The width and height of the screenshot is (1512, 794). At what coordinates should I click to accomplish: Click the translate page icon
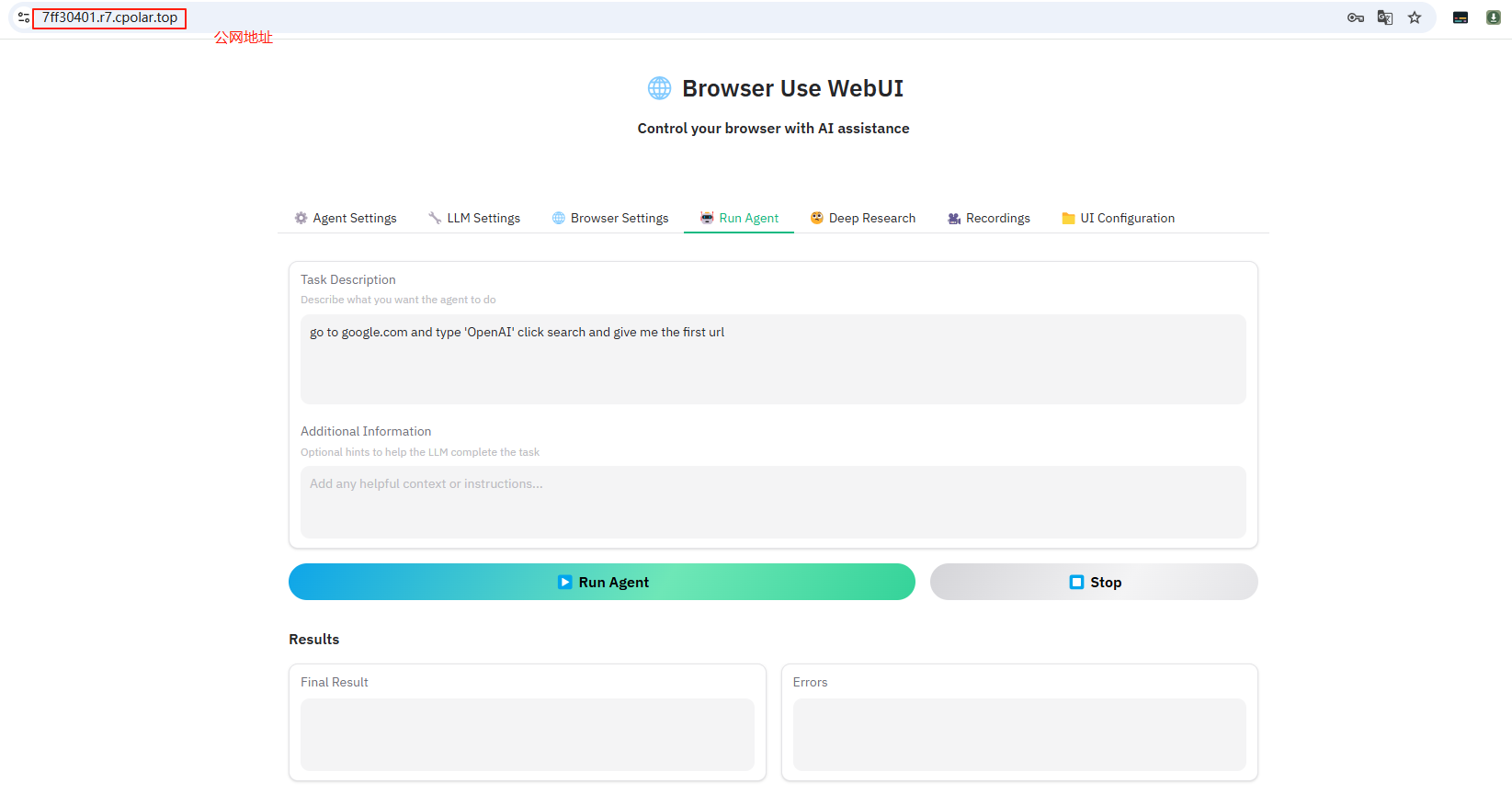tap(1384, 17)
